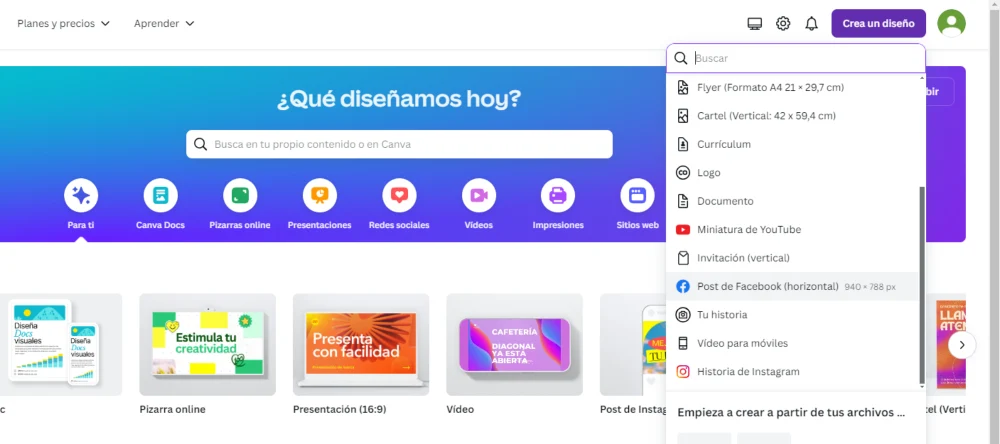Choose Post de Facebook (horizontal) option
Screen dimensions: 1000x444
coord(791,286)
